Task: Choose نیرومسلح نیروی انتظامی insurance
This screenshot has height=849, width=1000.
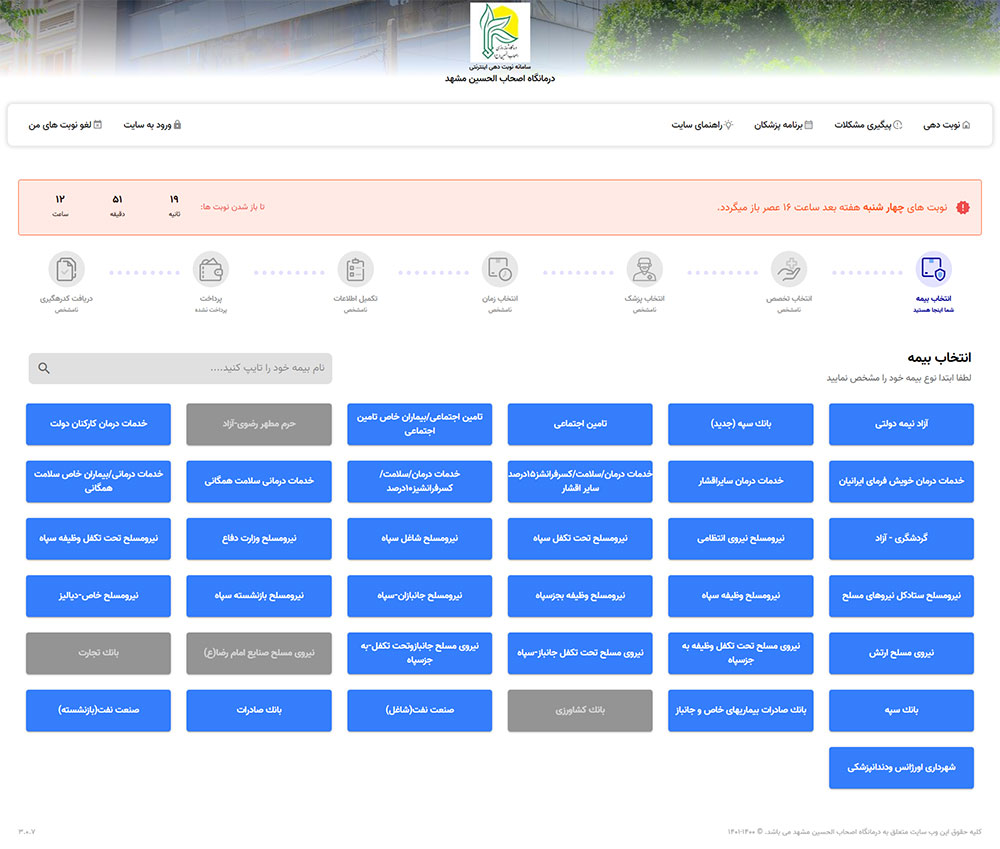Action: coord(740,539)
